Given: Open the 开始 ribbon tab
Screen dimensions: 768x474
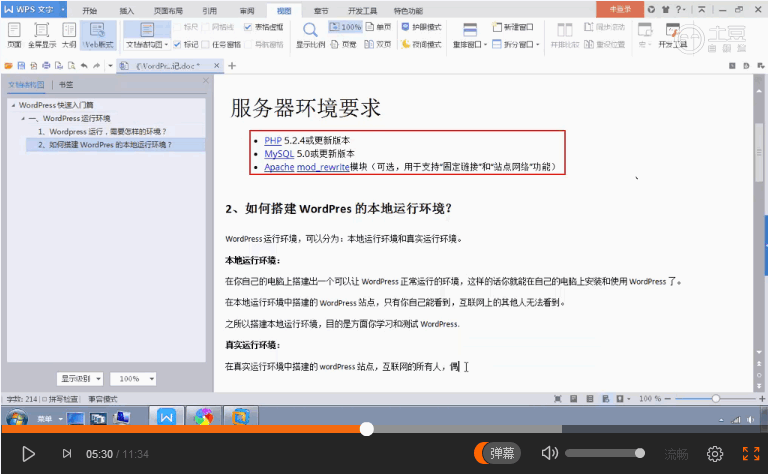Looking at the screenshot, I should pyautogui.click(x=90, y=11).
